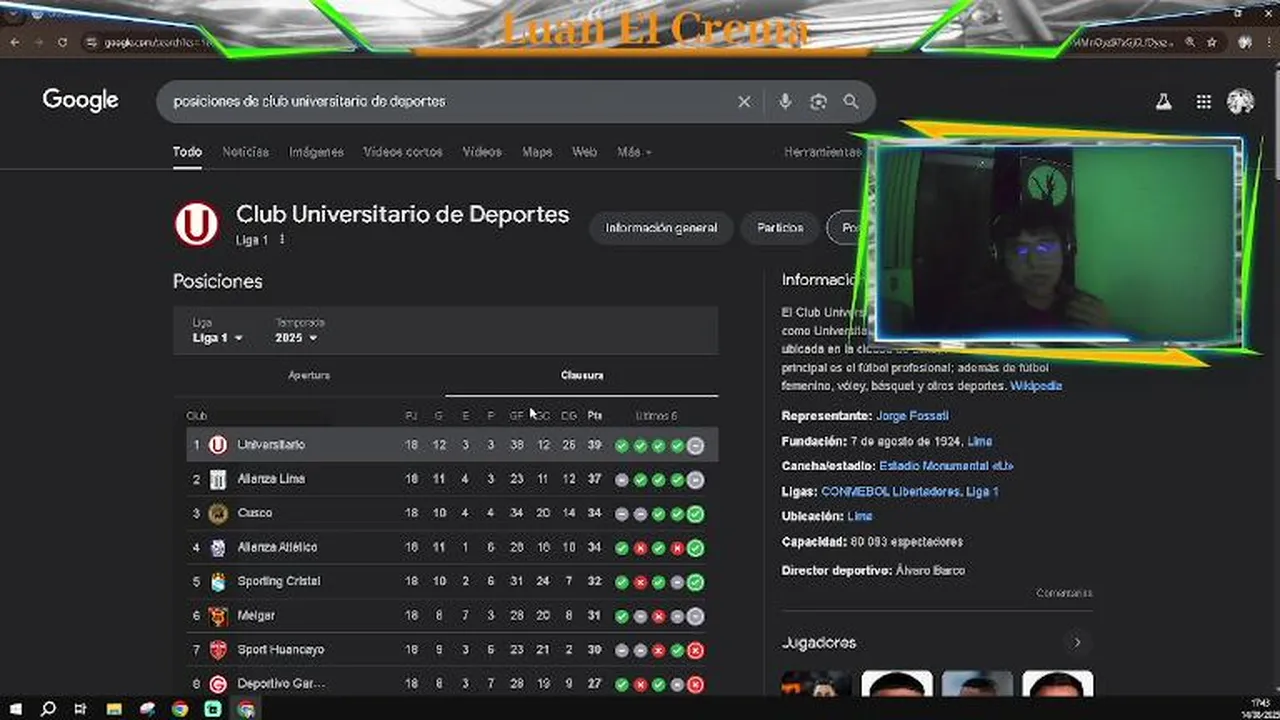This screenshot has width=1280, height=720.
Task: Click the Partidos chip
Action: pyautogui.click(x=780, y=228)
